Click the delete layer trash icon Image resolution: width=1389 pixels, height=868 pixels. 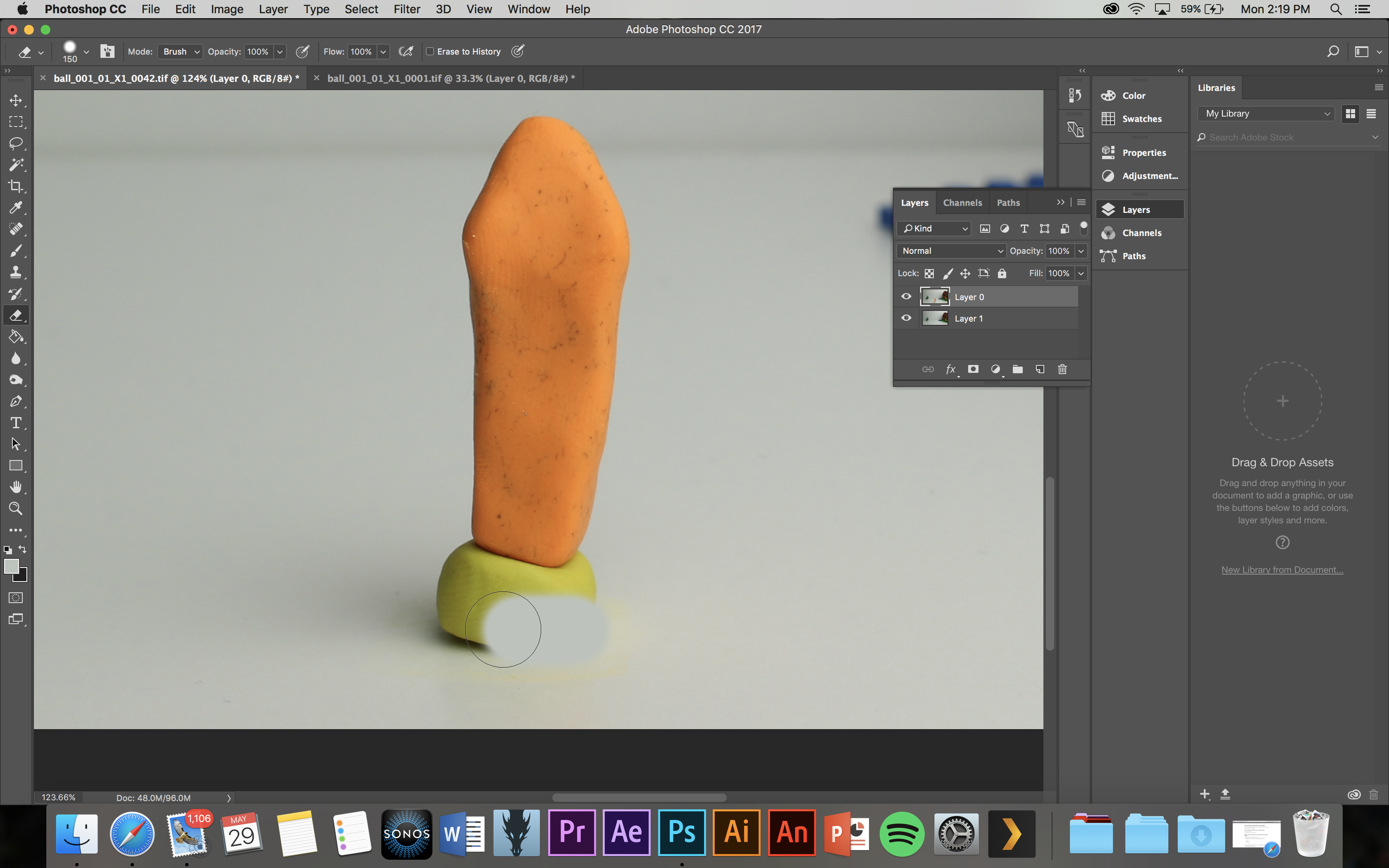click(1062, 369)
